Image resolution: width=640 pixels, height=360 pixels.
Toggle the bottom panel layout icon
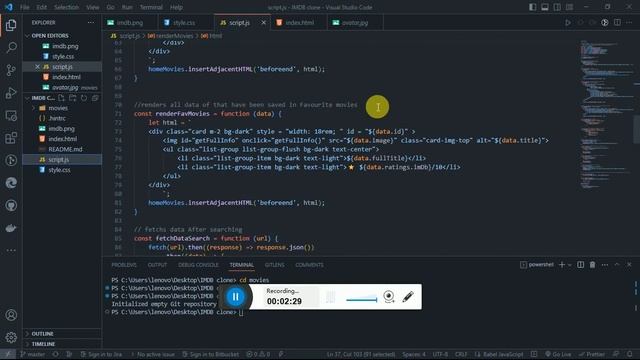545,7
